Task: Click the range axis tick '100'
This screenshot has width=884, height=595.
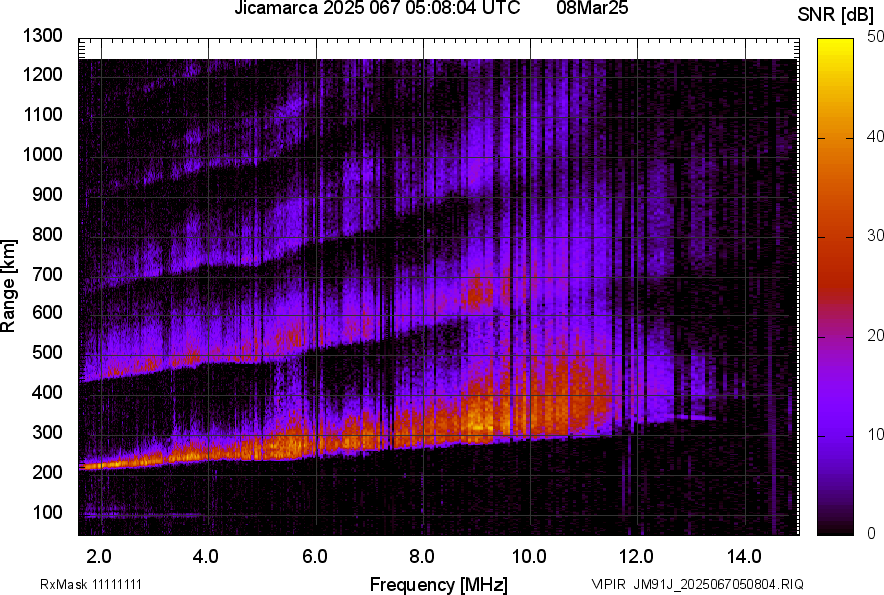Action: (x=47, y=512)
